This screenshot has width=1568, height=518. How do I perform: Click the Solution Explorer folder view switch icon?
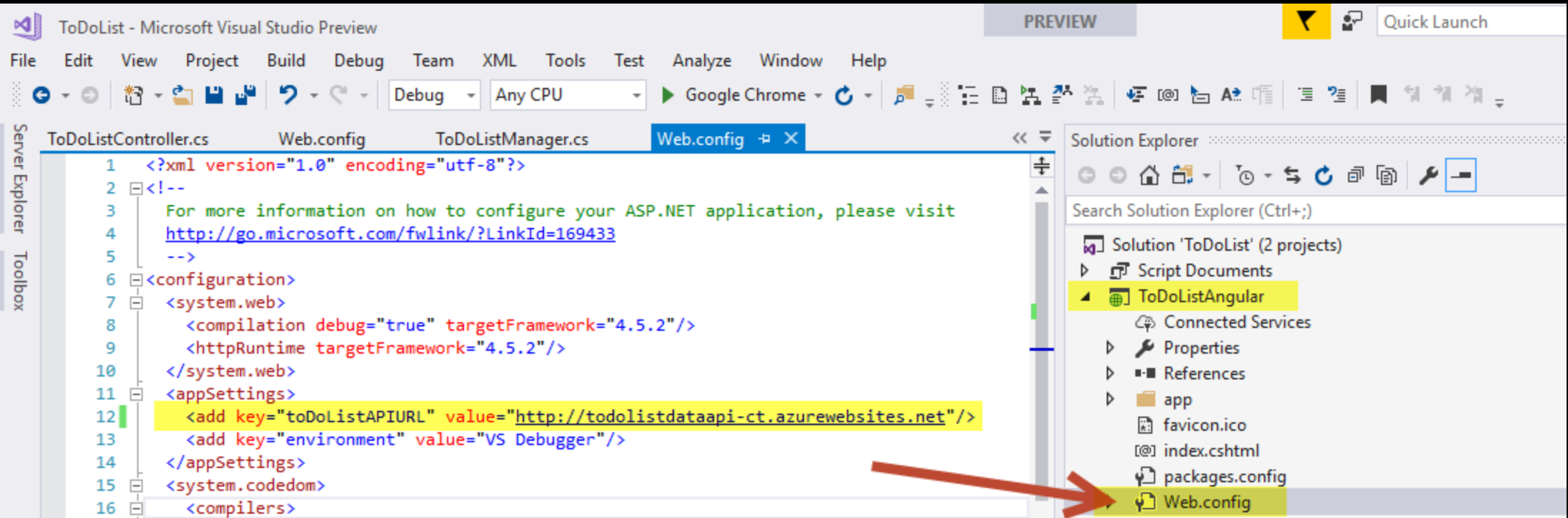[x=1182, y=175]
